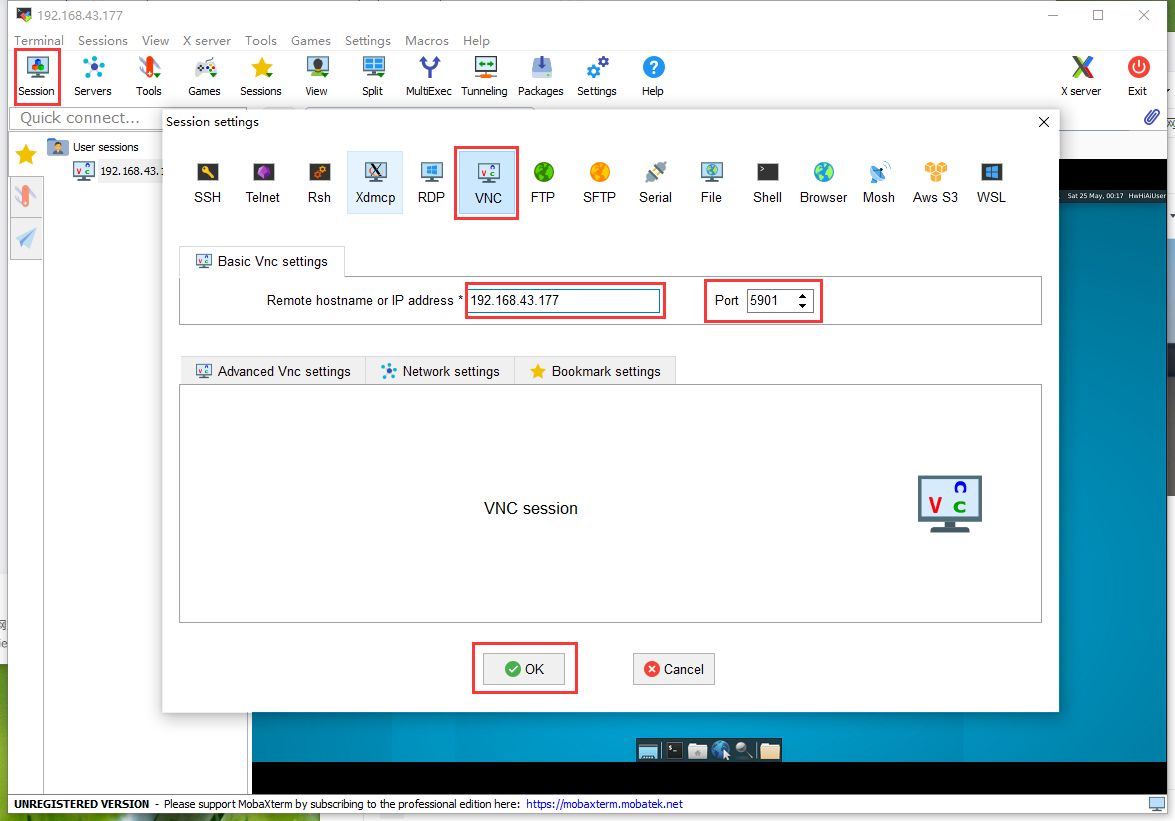Open the Tools toolbar icon

point(148,76)
